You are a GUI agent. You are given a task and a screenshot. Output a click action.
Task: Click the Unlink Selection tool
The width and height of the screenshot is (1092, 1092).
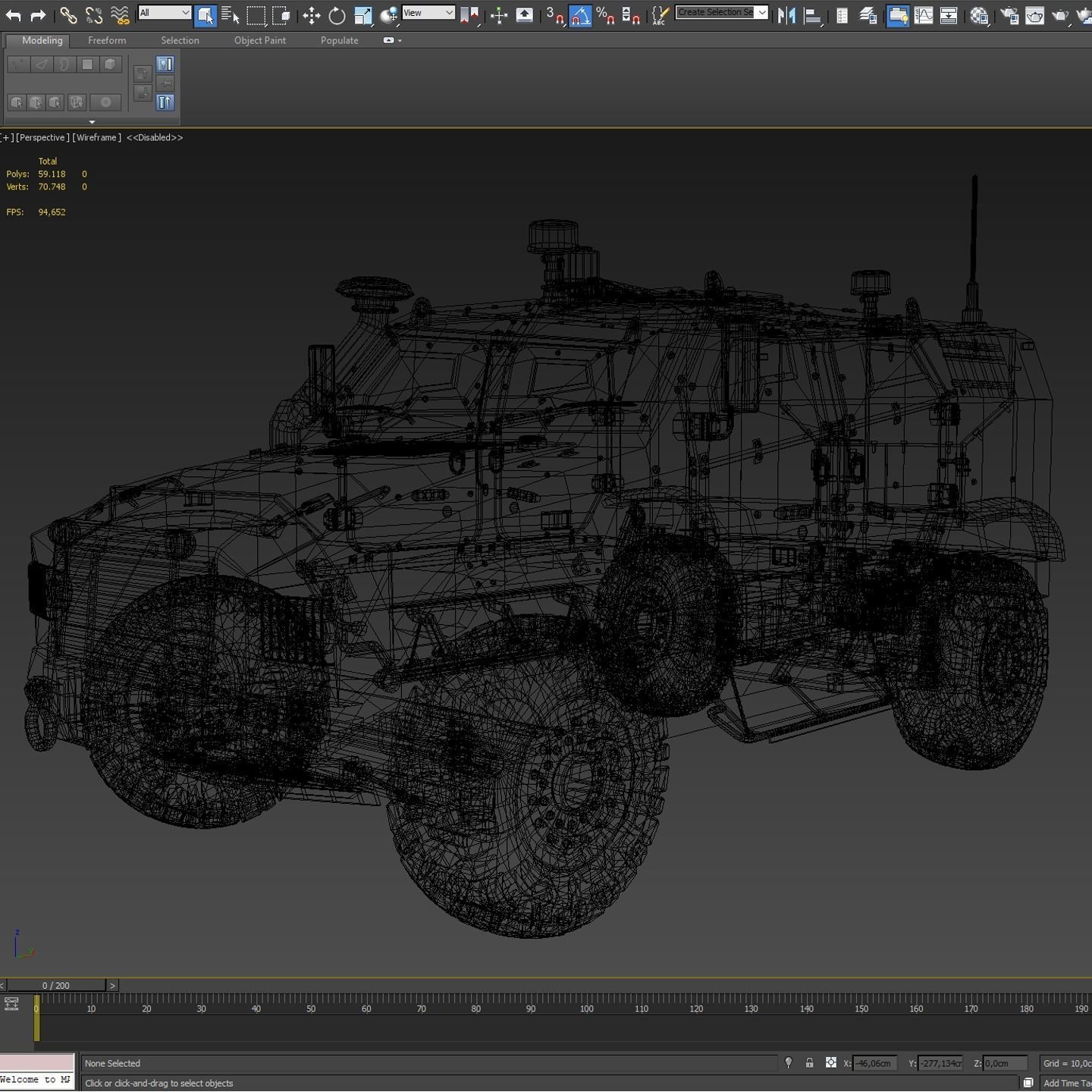click(93, 14)
